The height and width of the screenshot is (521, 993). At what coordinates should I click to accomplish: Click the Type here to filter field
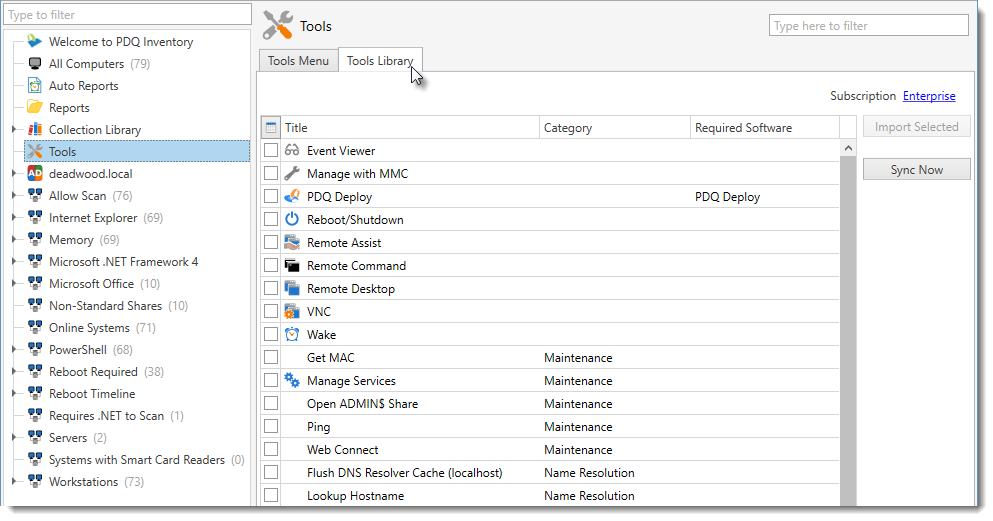868,25
